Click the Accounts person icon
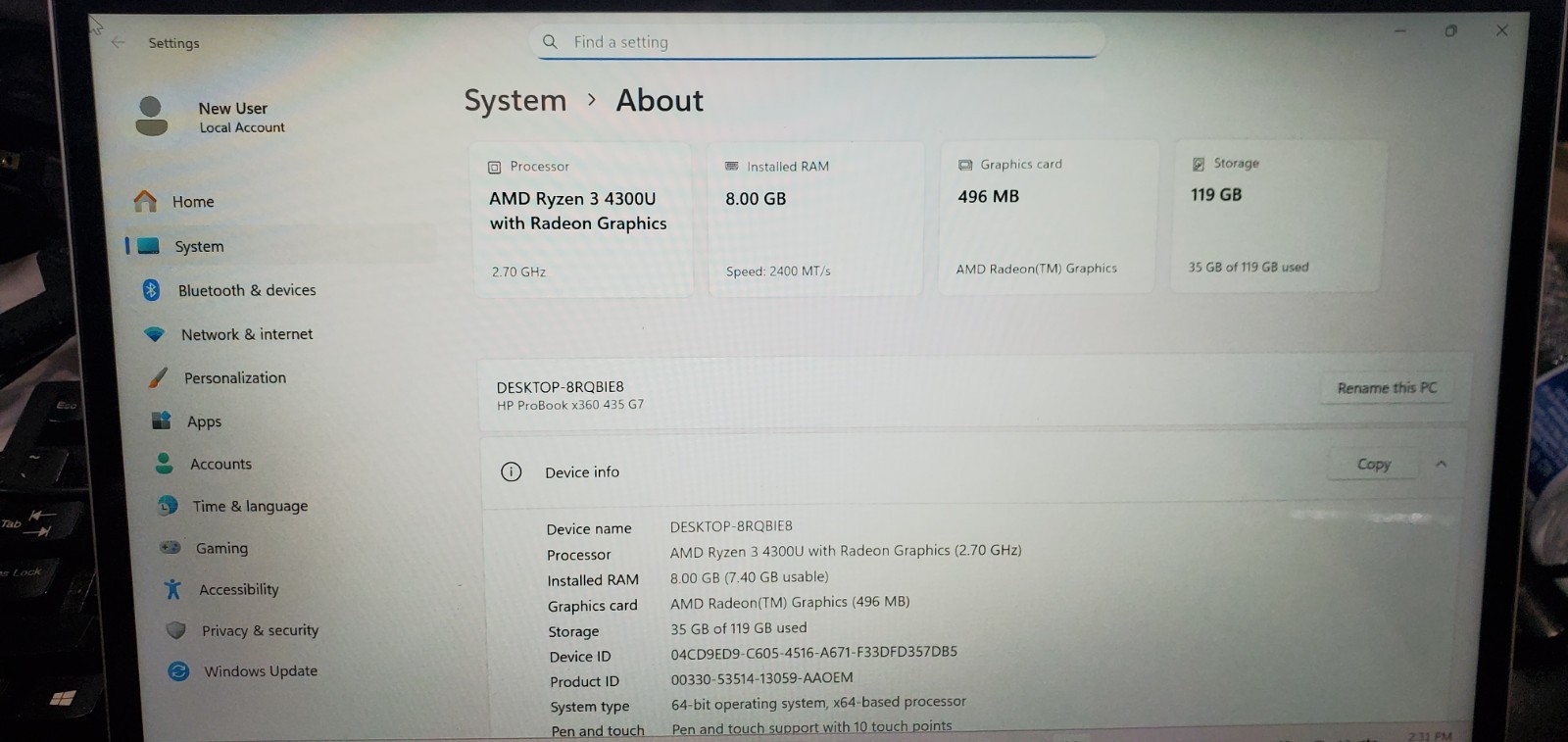 coord(164,463)
